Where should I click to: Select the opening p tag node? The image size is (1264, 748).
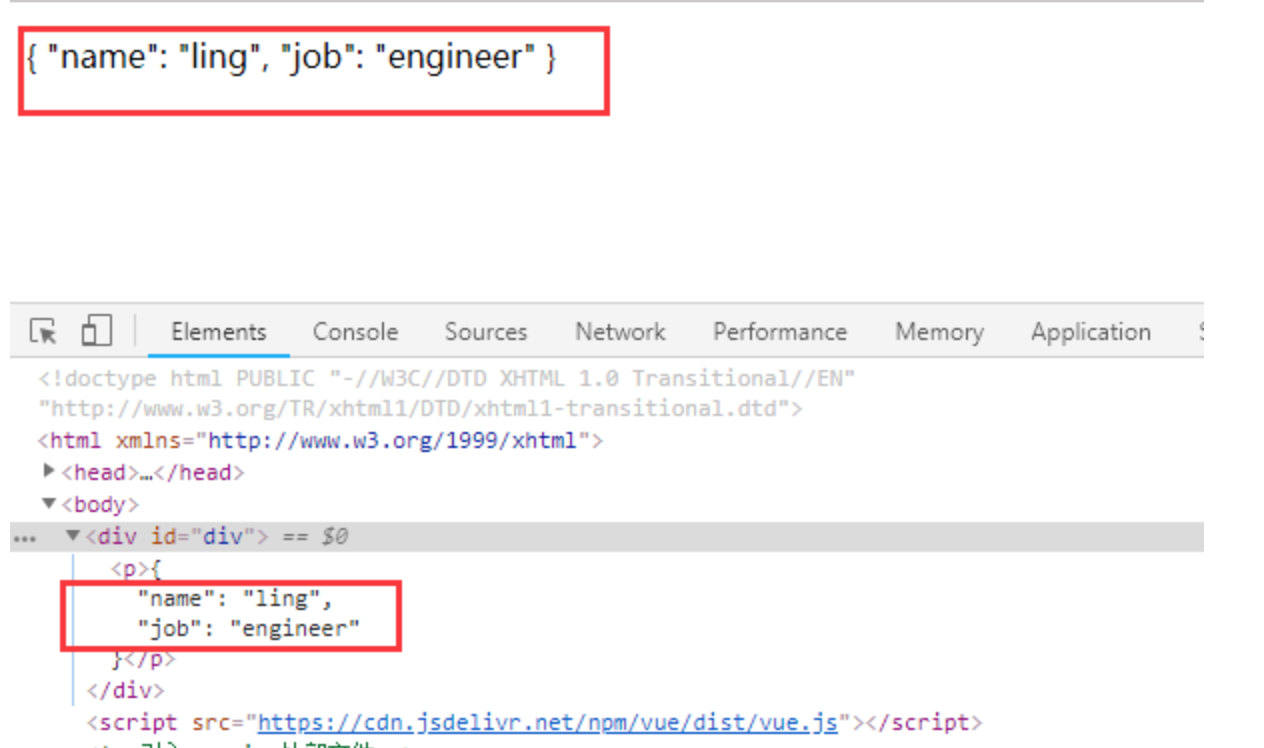129,569
